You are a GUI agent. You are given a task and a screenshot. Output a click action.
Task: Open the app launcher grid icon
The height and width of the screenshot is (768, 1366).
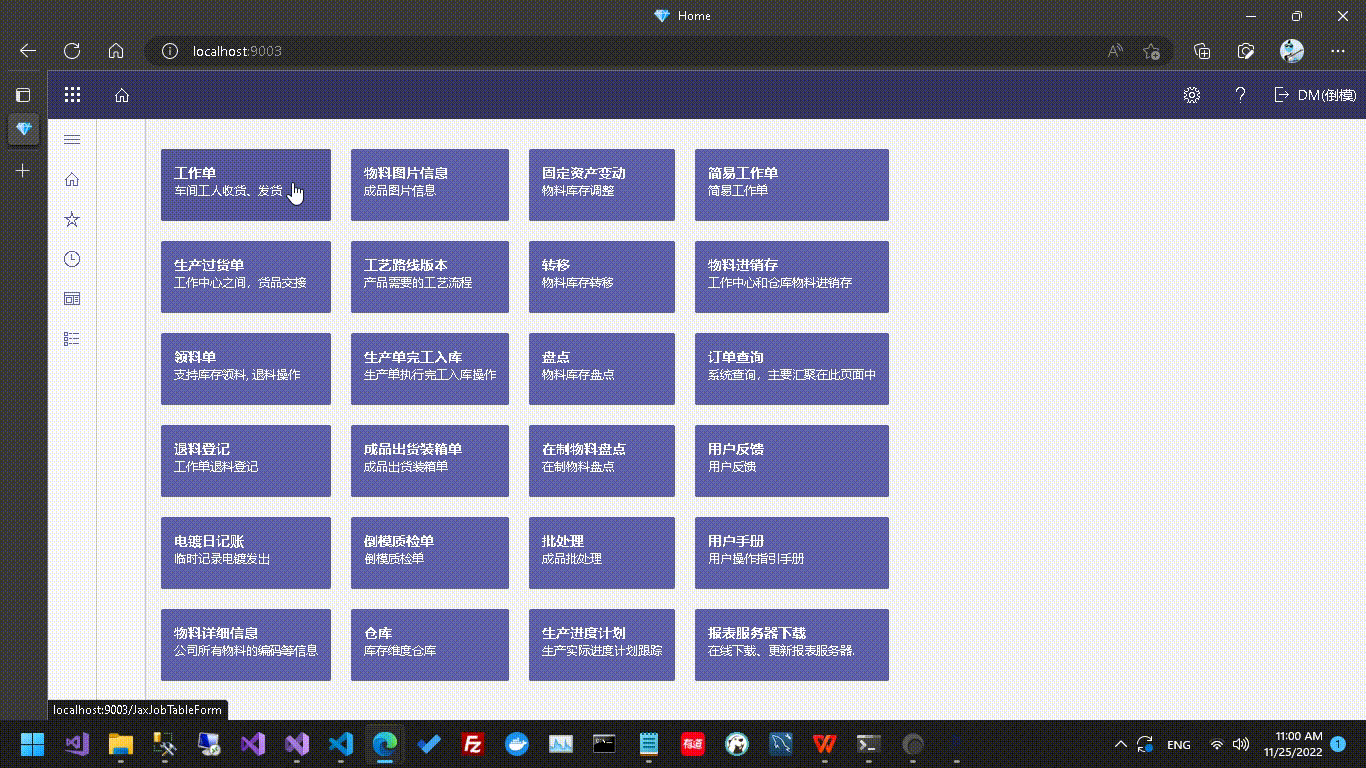(72, 95)
